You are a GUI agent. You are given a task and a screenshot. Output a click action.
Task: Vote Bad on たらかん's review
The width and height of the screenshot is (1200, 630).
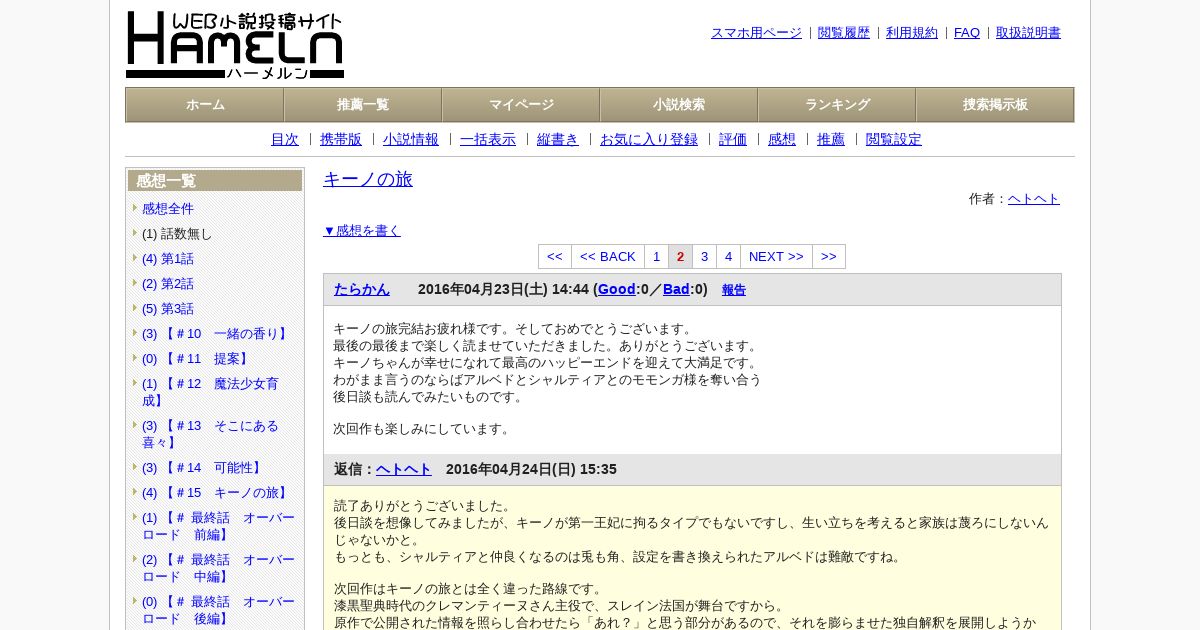(676, 289)
